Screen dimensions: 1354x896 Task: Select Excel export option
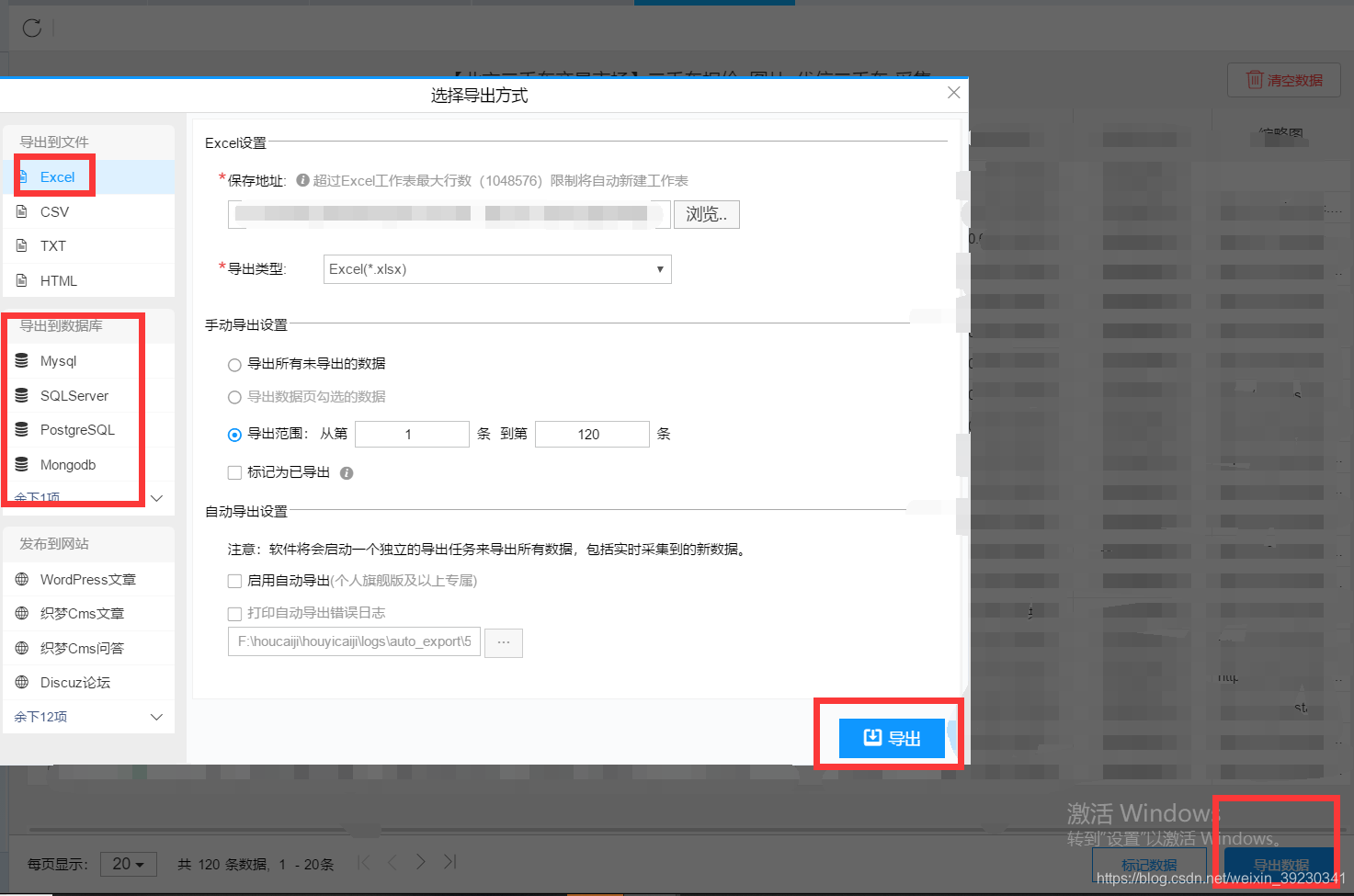coord(88,177)
